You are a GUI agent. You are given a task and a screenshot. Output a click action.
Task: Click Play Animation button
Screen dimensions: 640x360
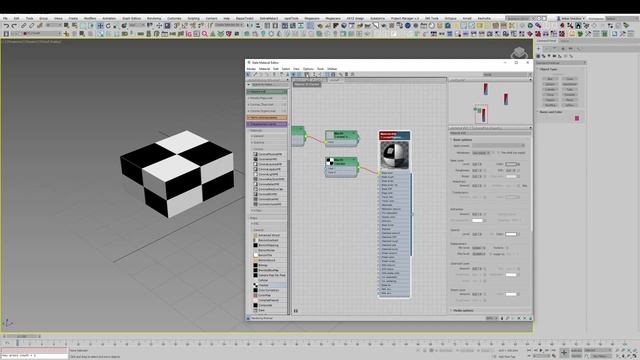pyautogui.click(x=542, y=350)
